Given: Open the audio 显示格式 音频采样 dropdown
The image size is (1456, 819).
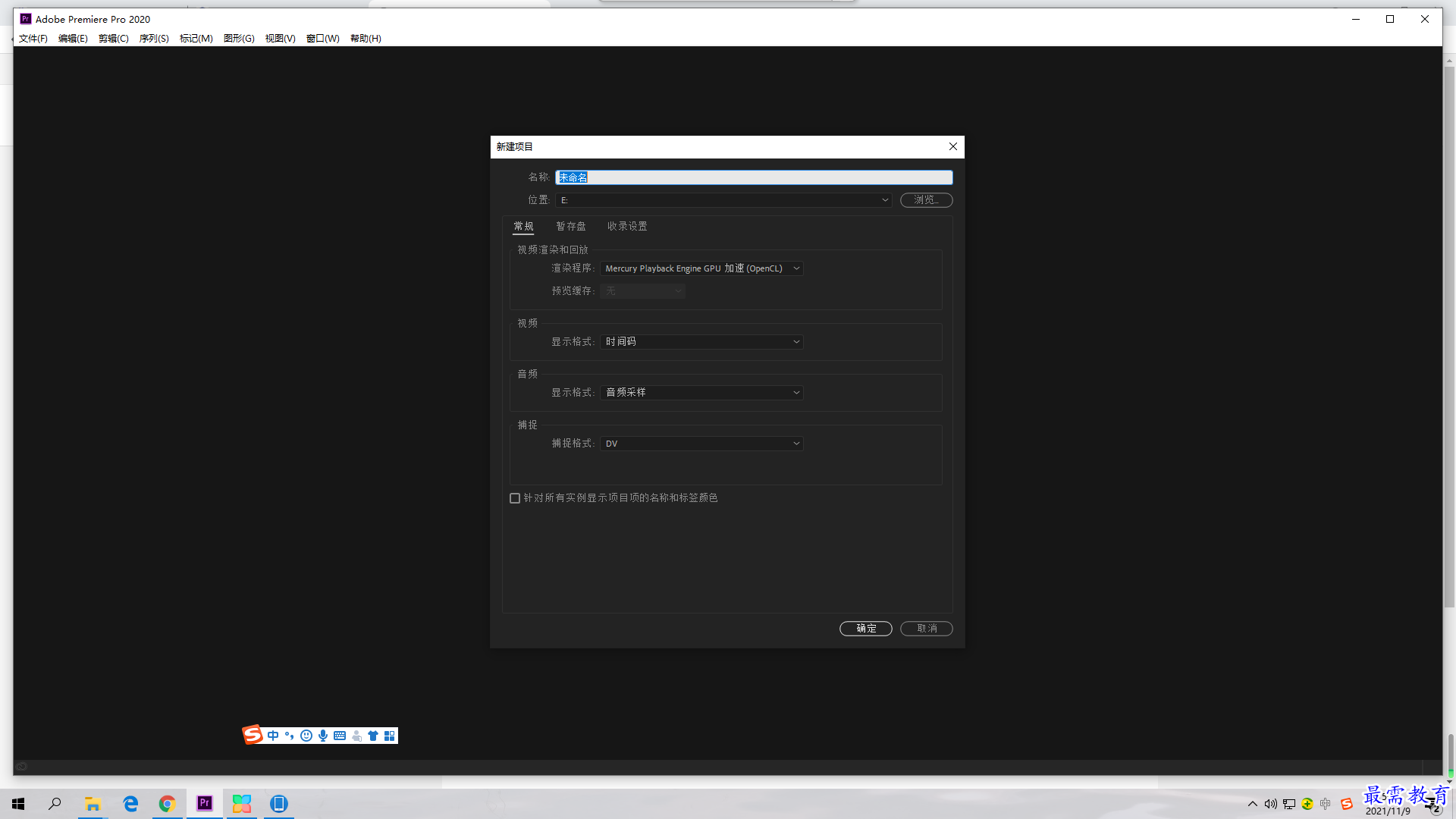Looking at the screenshot, I should tap(701, 393).
